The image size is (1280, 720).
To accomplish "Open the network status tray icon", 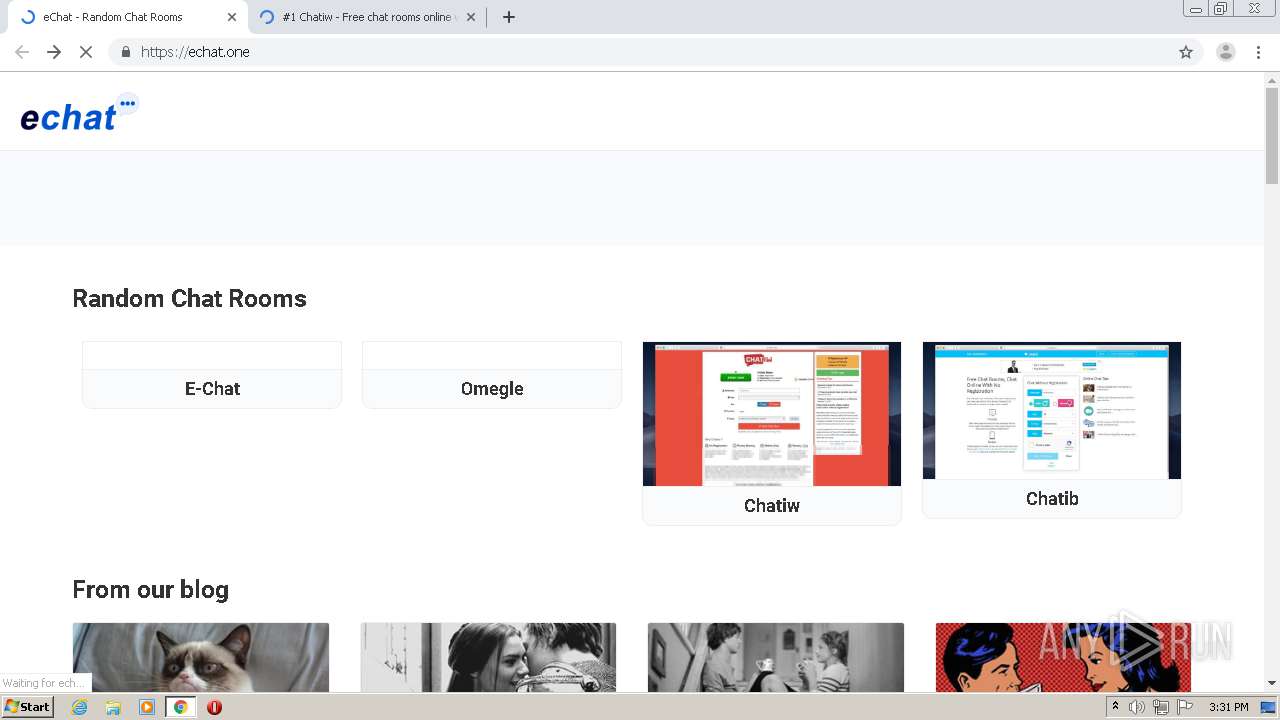I will point(1161,707).
